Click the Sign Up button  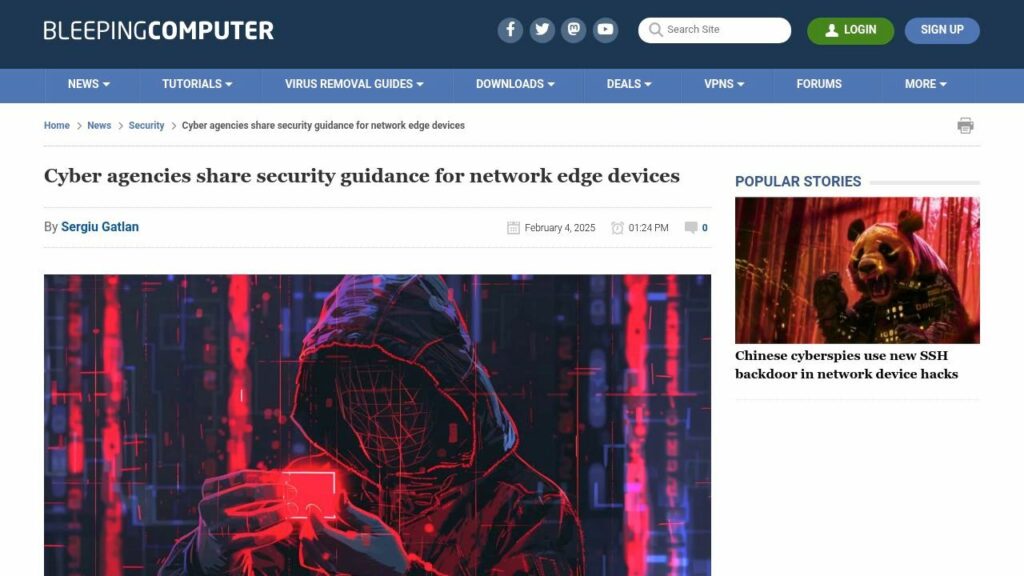click(942, 31)
